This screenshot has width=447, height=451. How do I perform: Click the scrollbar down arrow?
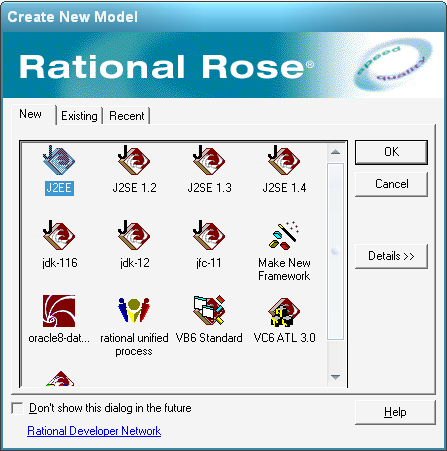pyautogui.click(x=335, y=377)
